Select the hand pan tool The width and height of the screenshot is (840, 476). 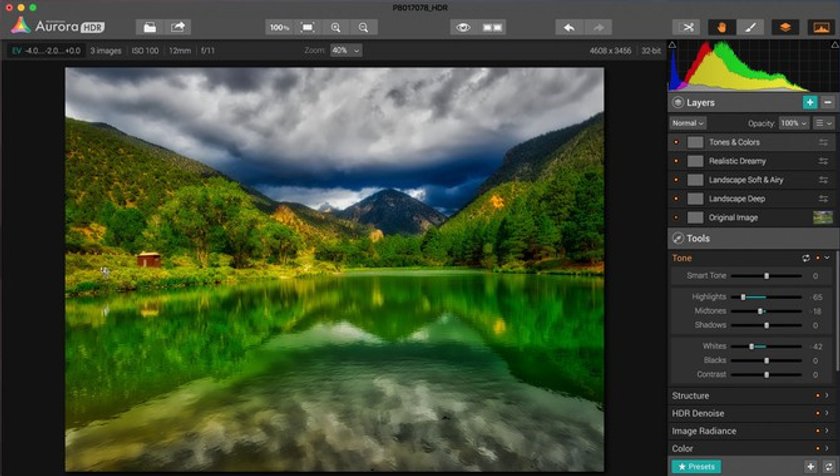[x=722, y=27]
